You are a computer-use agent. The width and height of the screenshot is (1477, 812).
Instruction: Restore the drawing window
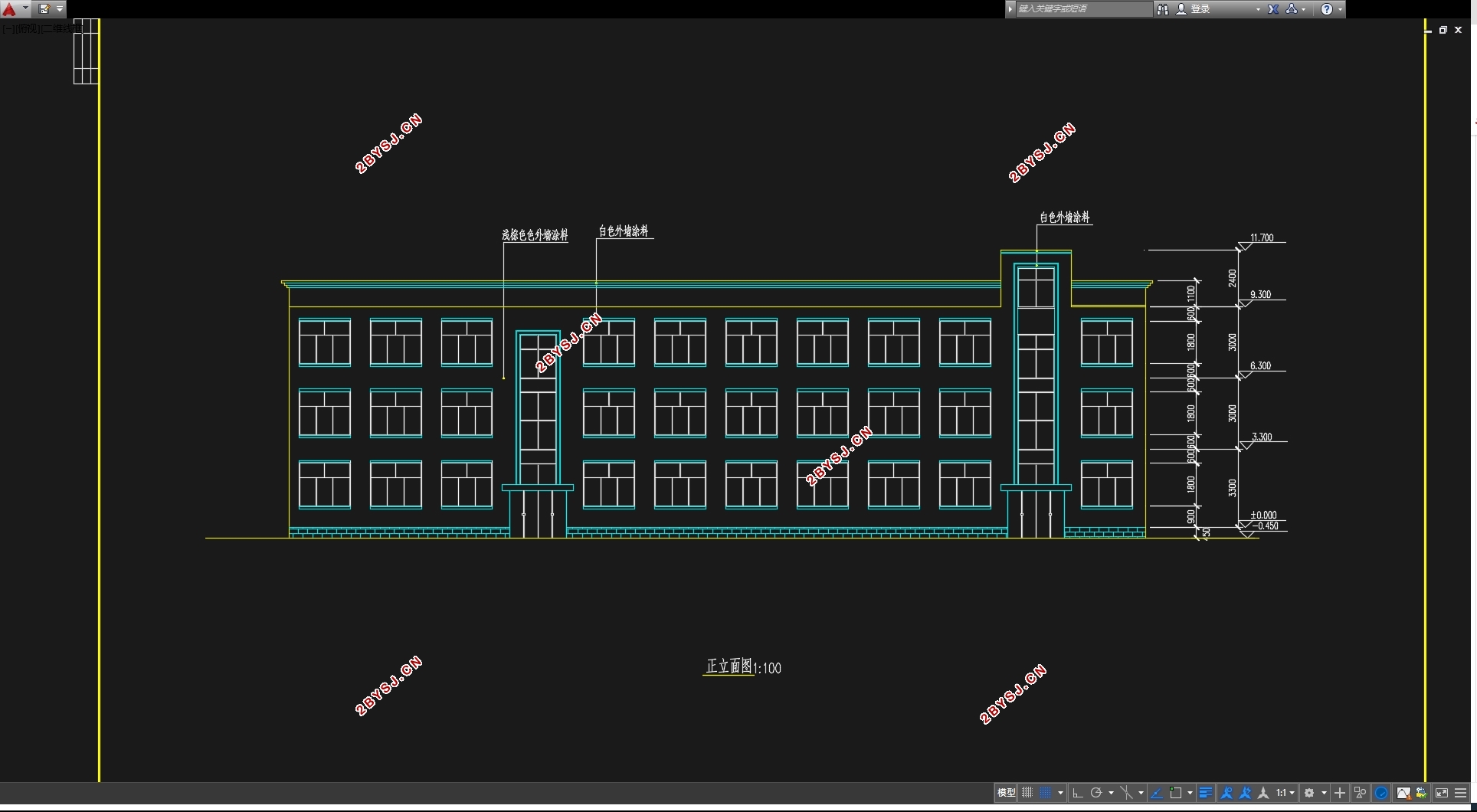[1443, 30]
